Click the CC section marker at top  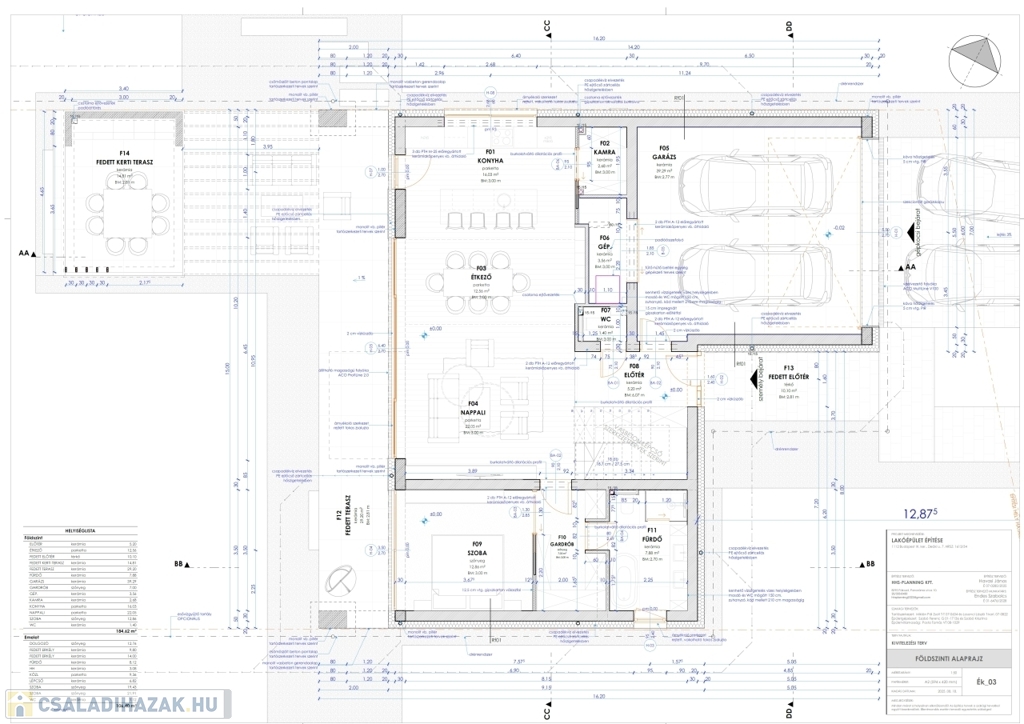click(x=547, y=27)
